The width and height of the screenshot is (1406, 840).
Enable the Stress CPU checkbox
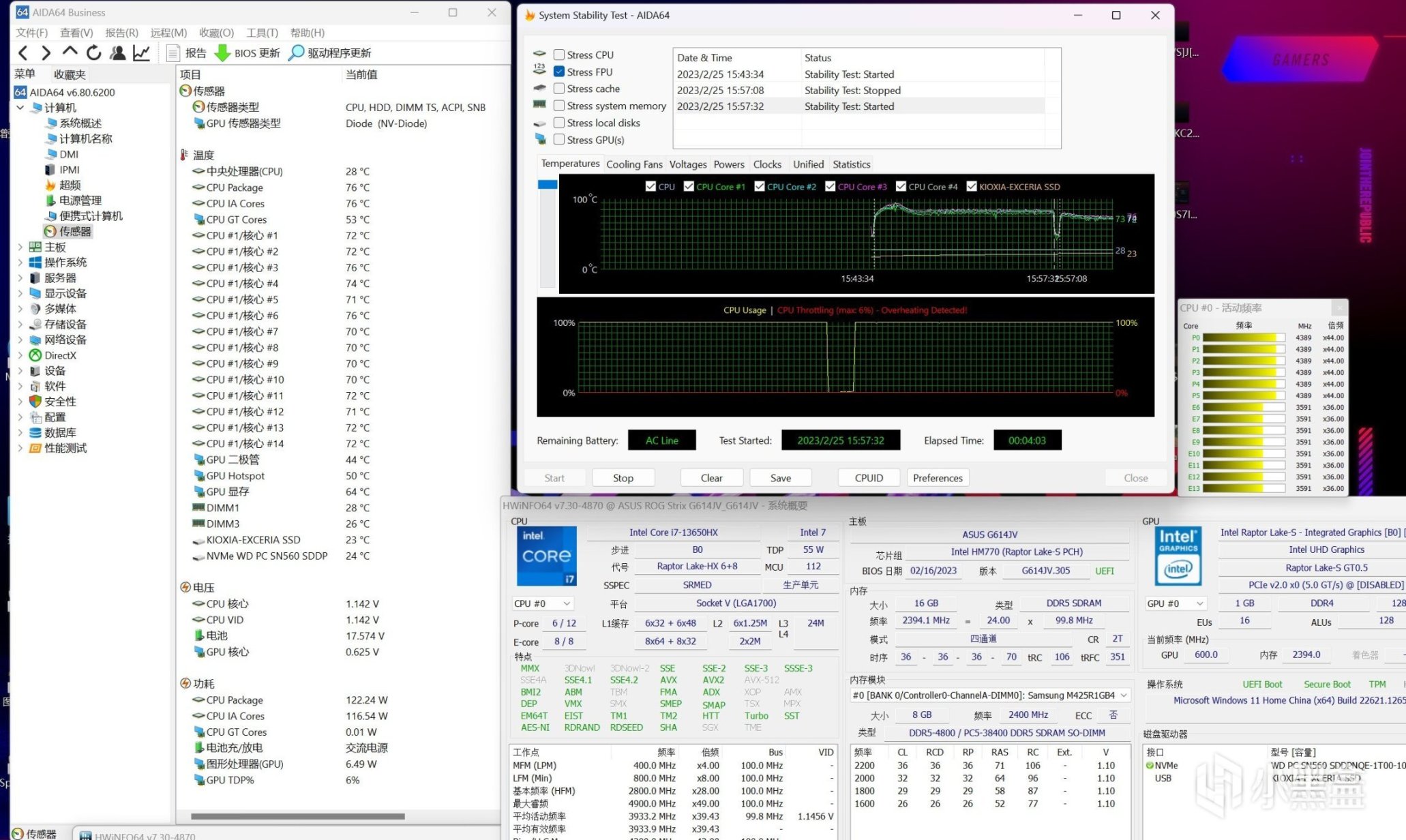coord(559,55)
